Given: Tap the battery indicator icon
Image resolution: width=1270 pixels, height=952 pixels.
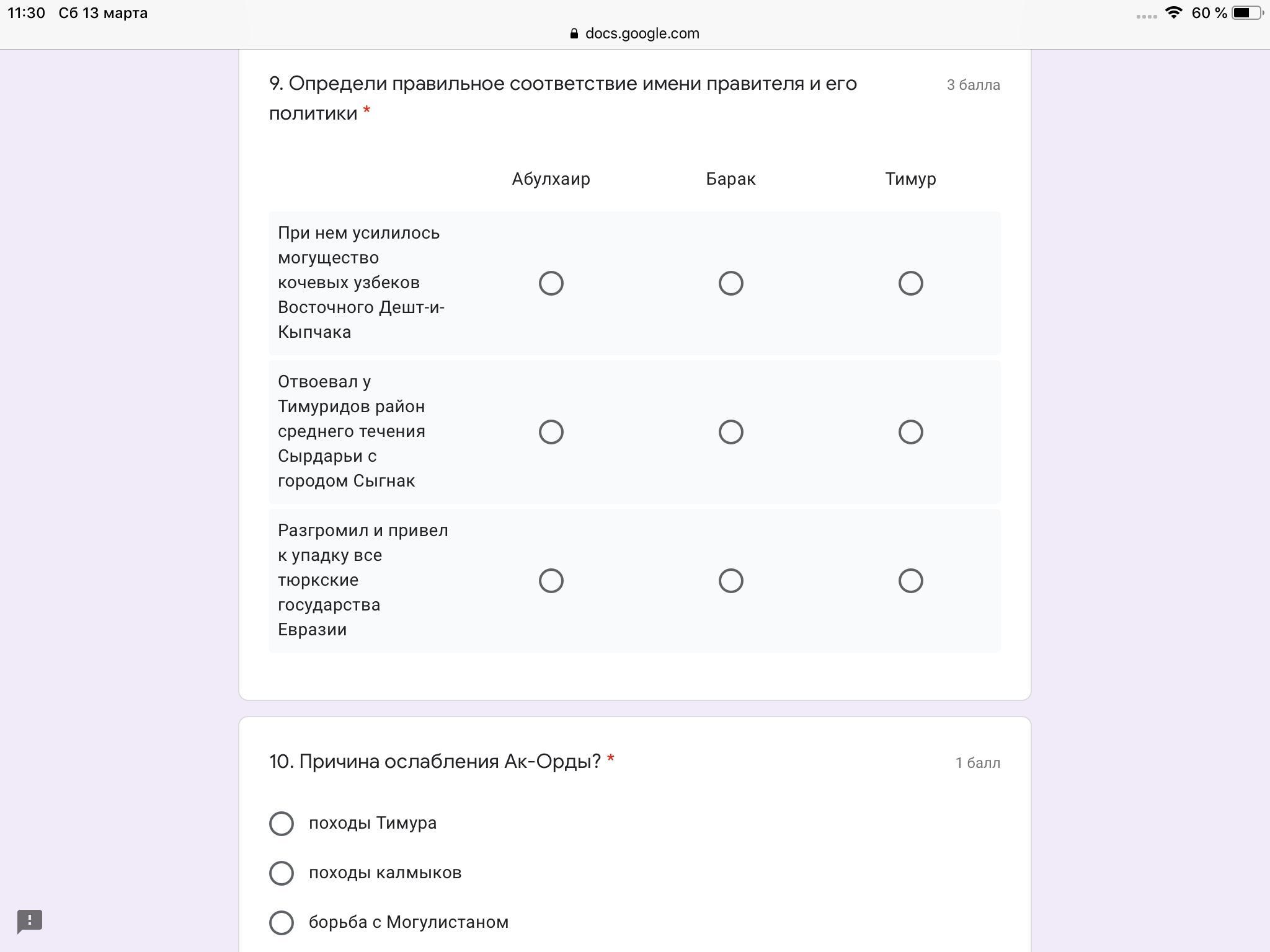Looking at the screenshot, I should click(x=1247, y=13).
